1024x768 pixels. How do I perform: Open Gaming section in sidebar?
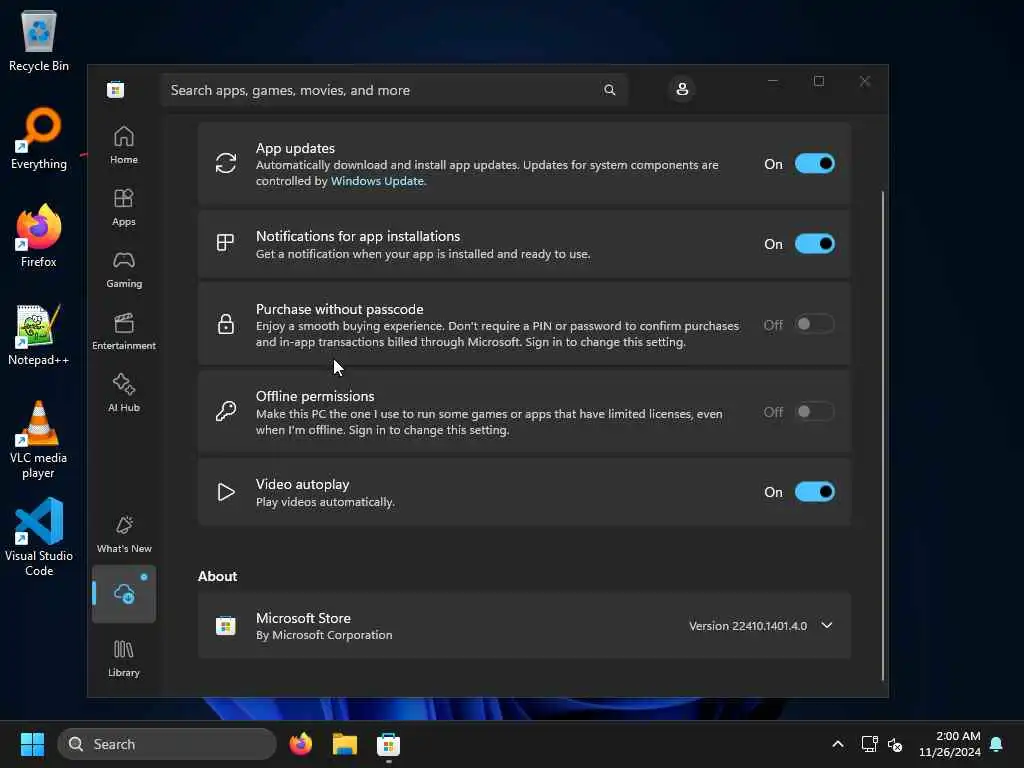coord(123,269)
